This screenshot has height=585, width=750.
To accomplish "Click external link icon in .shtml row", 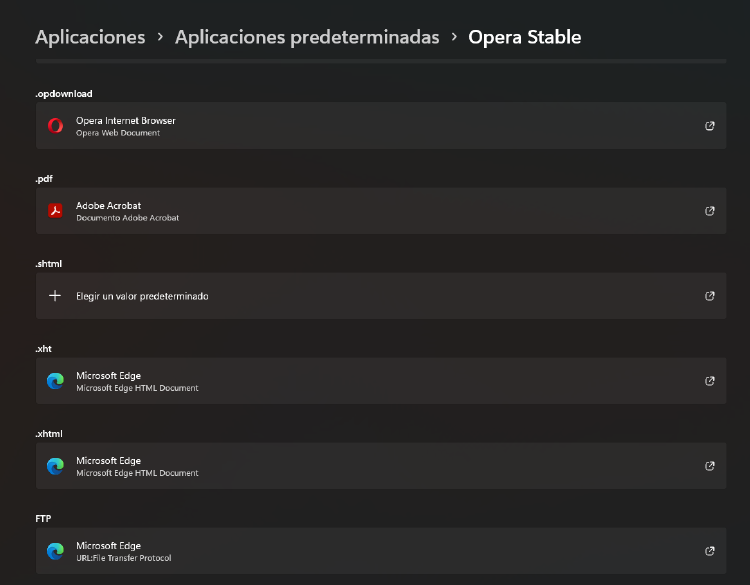I will (x=710, y=296).
